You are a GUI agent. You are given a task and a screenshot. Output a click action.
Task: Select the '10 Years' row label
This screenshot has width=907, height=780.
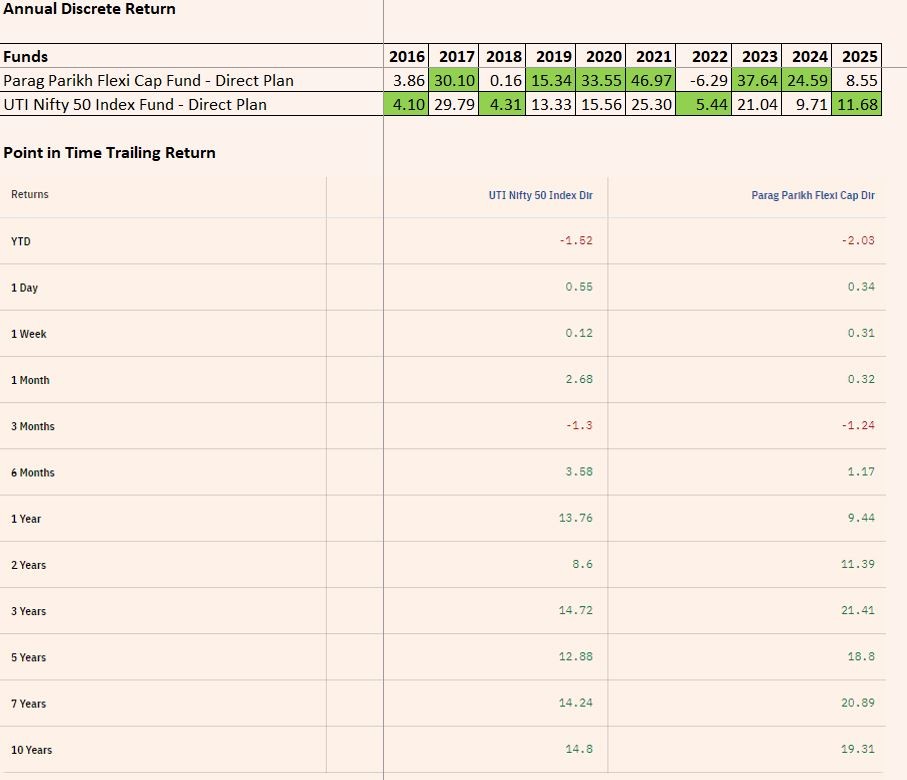tap(32, 750)
